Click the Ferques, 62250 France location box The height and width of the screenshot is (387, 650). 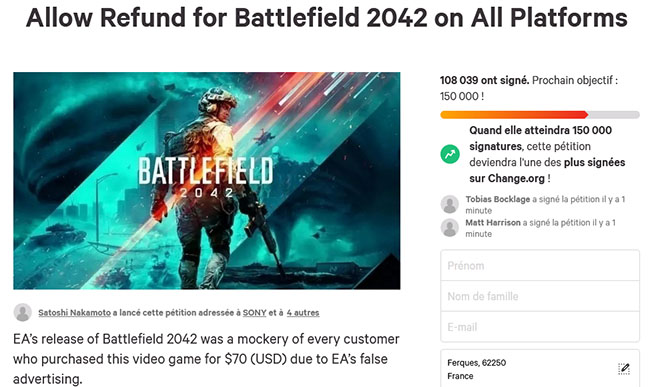click(540, 368)
